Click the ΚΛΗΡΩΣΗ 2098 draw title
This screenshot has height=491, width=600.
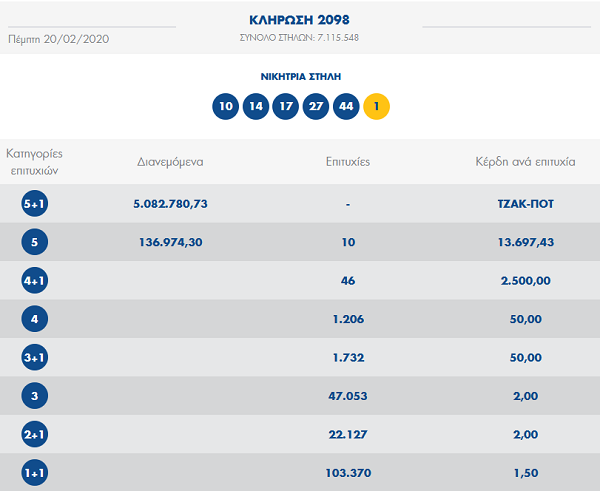(299, 20)
